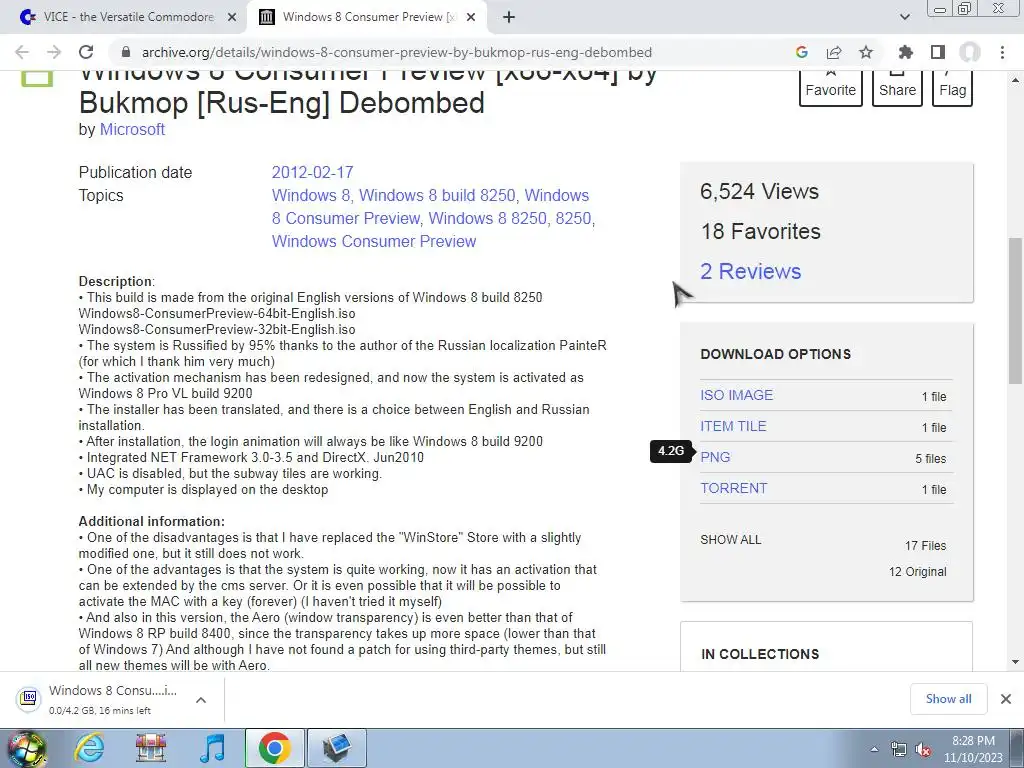Viewport: 1024px width, 768px height.
Task: Click the IN COLLECTIONS heading
Action: [760, 654]
